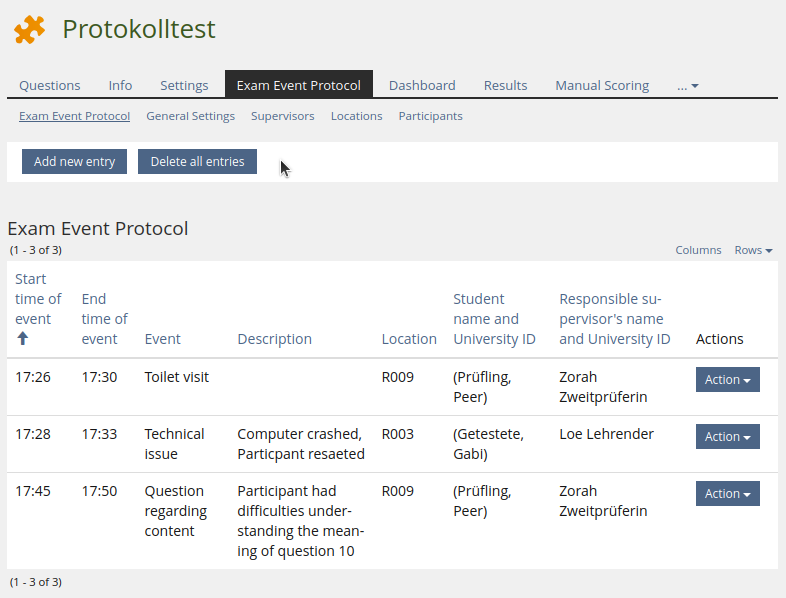This screenshot has width=786, height=598.
Task: Open the Locations subtab
Action: click(356, 116)
